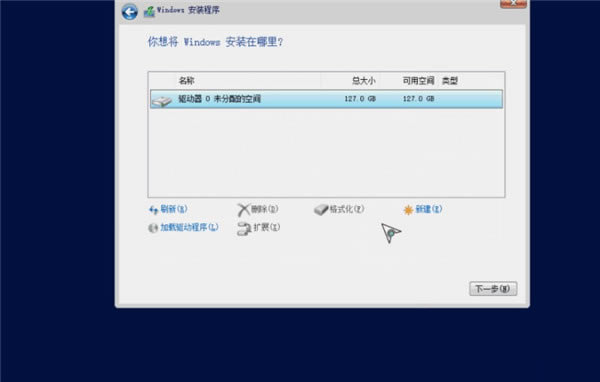Open 加载驱动程序 to load a driver
The width and height of the screenshot is (600, 382).
[x=189, y=227]
